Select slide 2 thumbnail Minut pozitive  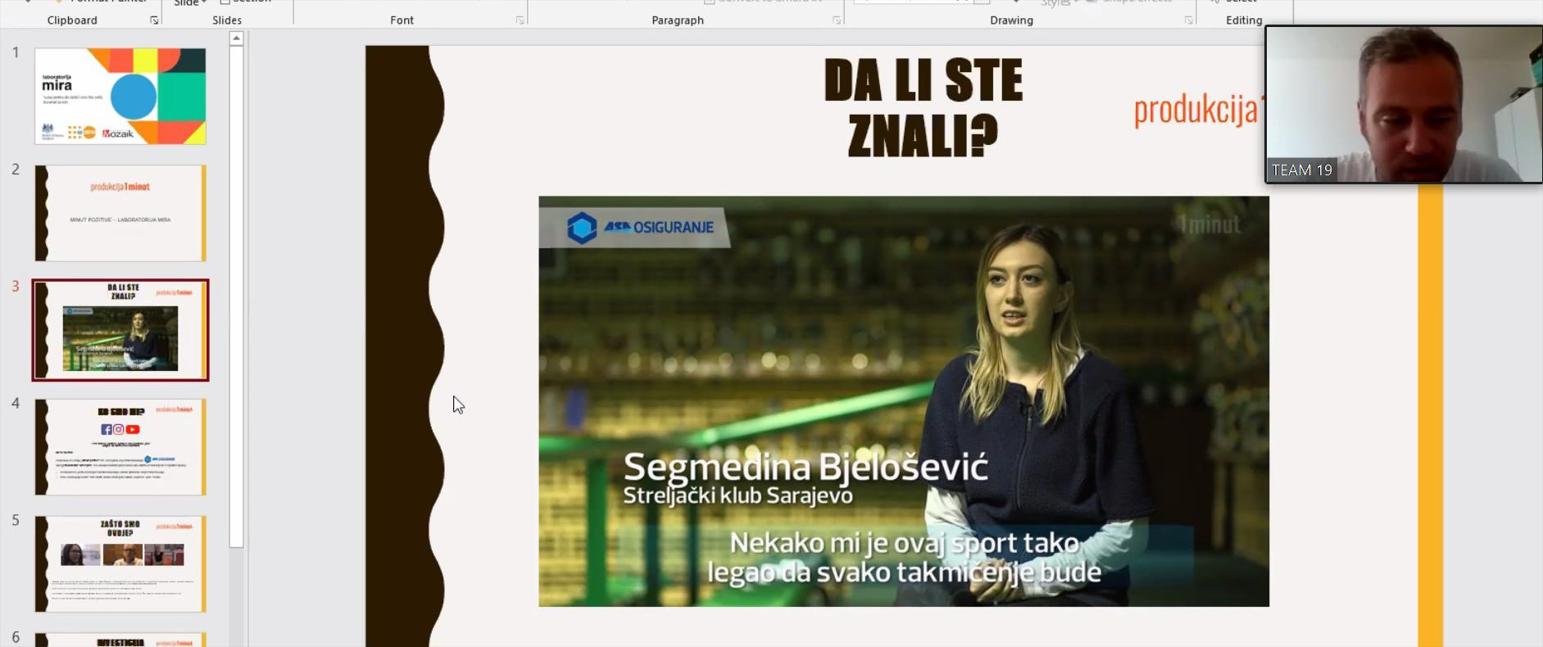tap(120, 213)
